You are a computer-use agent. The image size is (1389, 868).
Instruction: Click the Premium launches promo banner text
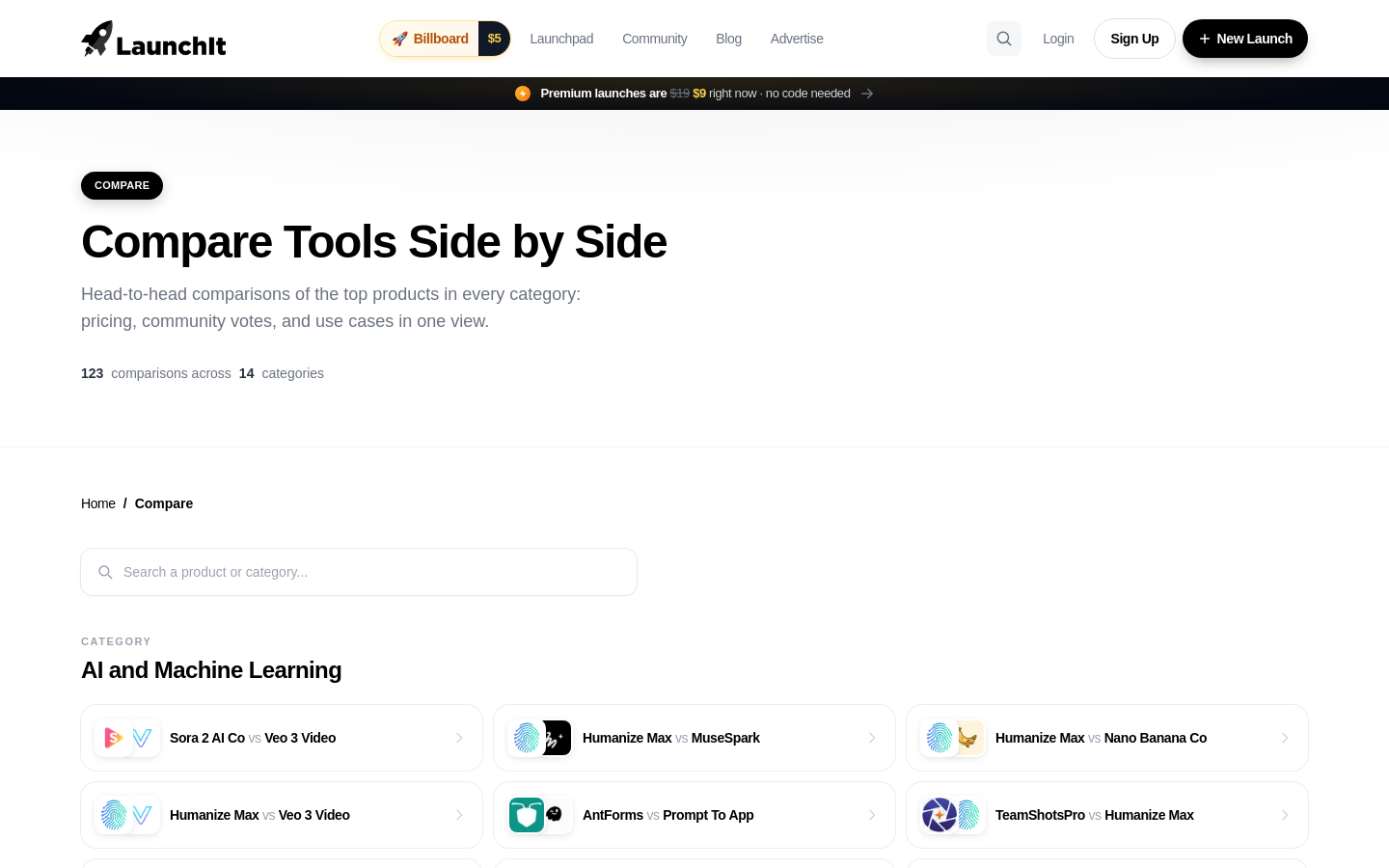tap(695, 94)
